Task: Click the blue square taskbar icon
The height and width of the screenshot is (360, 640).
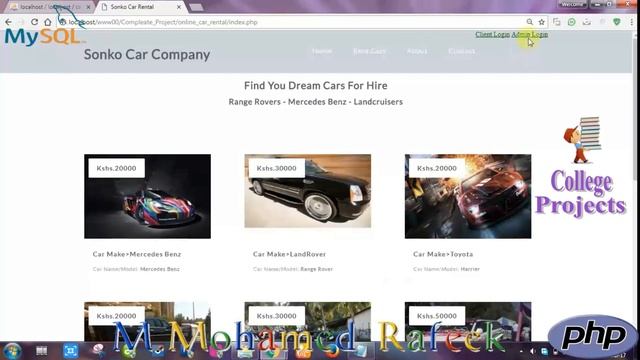Action: click(x=70, y=351)
